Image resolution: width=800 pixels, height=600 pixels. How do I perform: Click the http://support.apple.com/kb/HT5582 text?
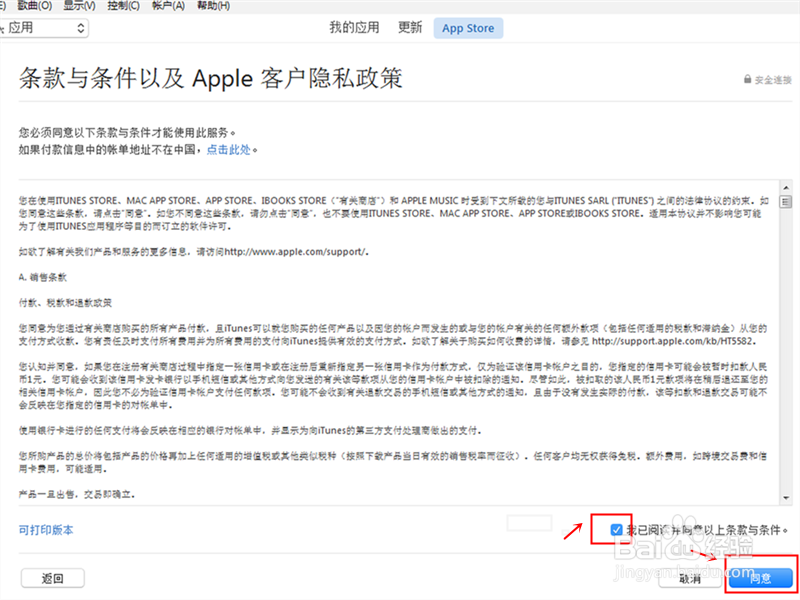(x=672, y=341)
